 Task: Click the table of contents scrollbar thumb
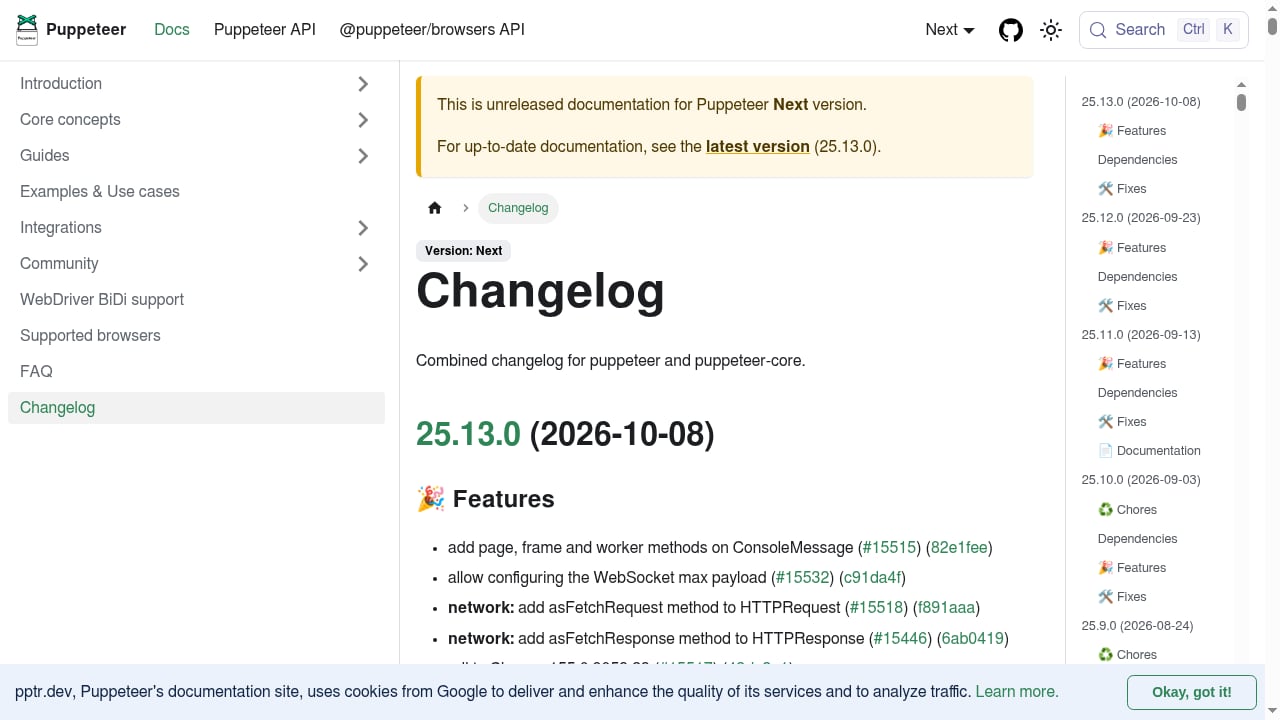coord(1241,102)
